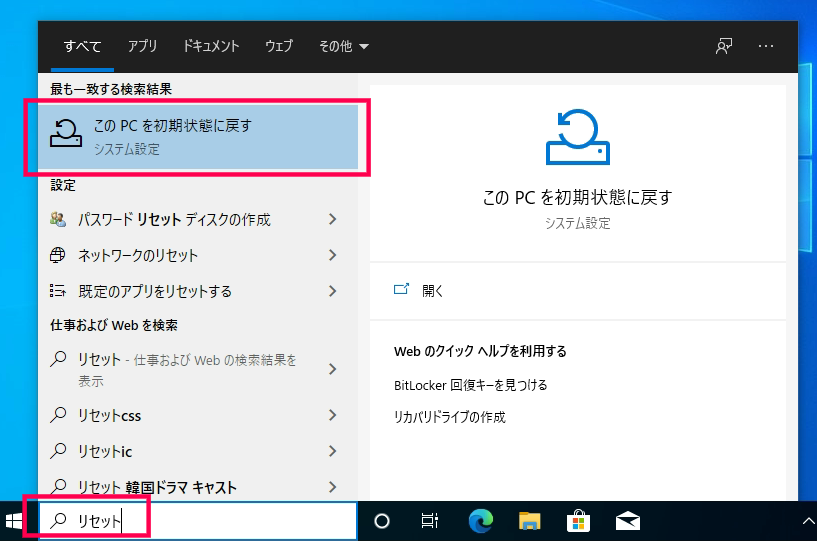817x541 pixels.
Task: Open the その他 dropdown filter
Action: [344, 46]
